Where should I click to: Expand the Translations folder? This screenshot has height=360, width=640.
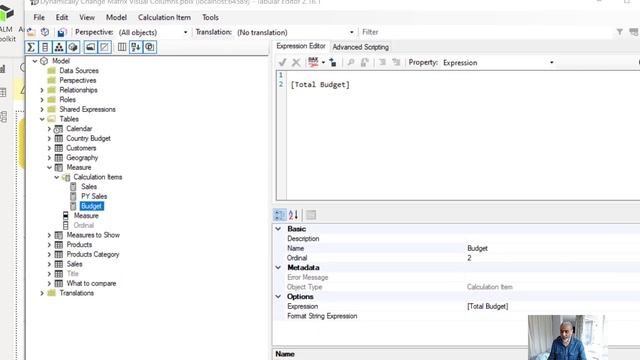42,293
